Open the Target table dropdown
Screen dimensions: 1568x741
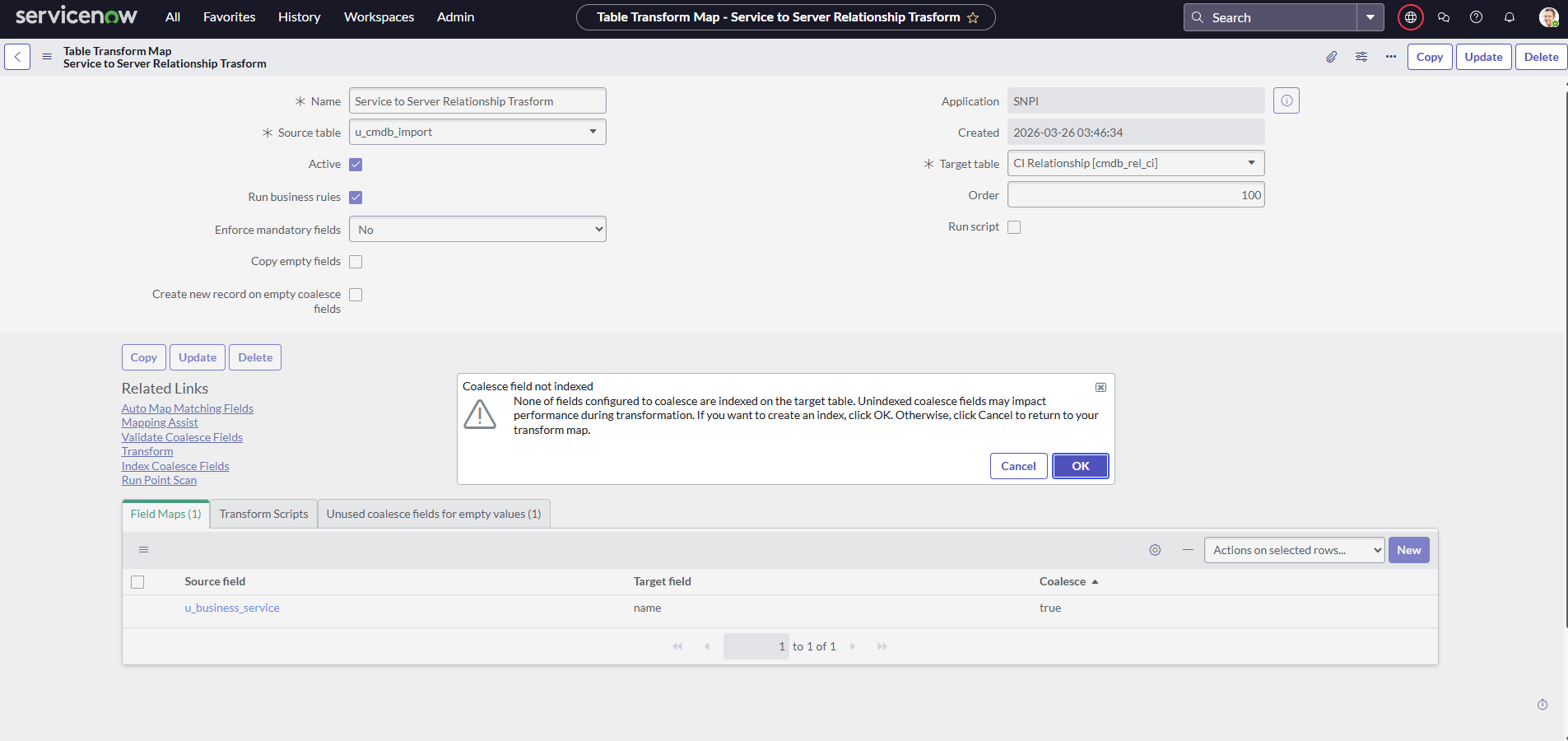click(x=1136, y=163)
